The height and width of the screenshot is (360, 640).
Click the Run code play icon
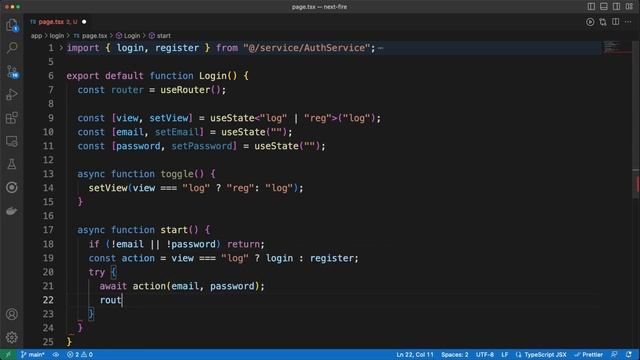pyautogui.click(x=590, y=22)
